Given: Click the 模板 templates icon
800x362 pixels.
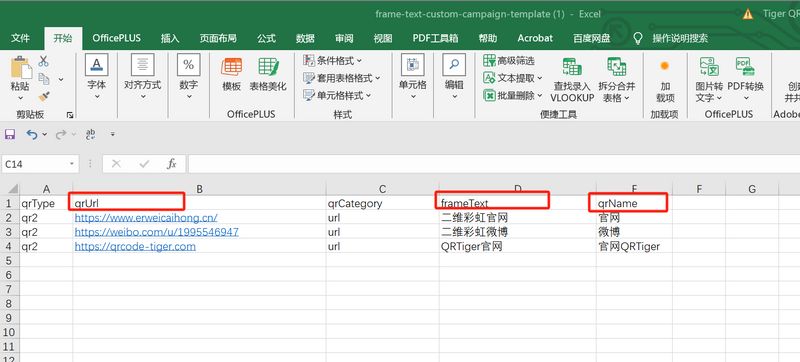Looking at the screenshot, I should 232,67.
